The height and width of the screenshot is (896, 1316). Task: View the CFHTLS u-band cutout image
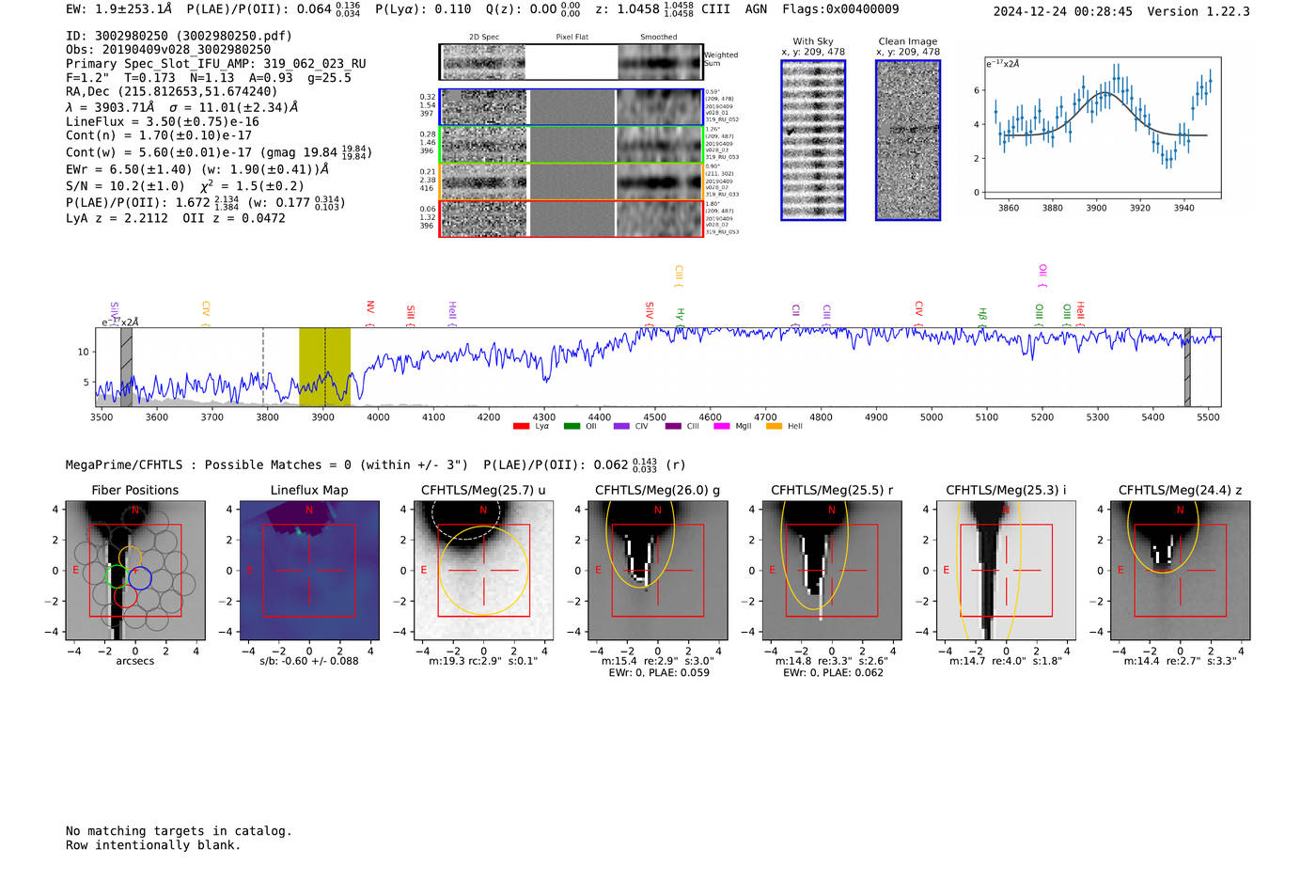coord(483,571)
